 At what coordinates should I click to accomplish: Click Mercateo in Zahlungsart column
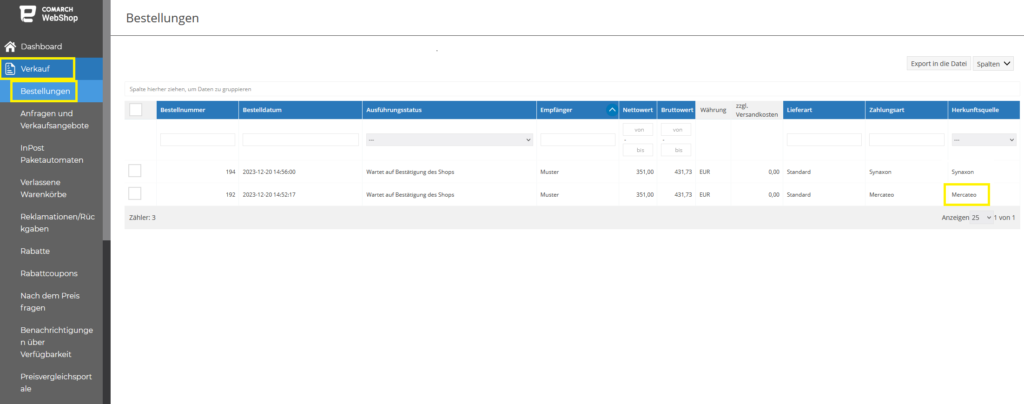pos(882,194)
